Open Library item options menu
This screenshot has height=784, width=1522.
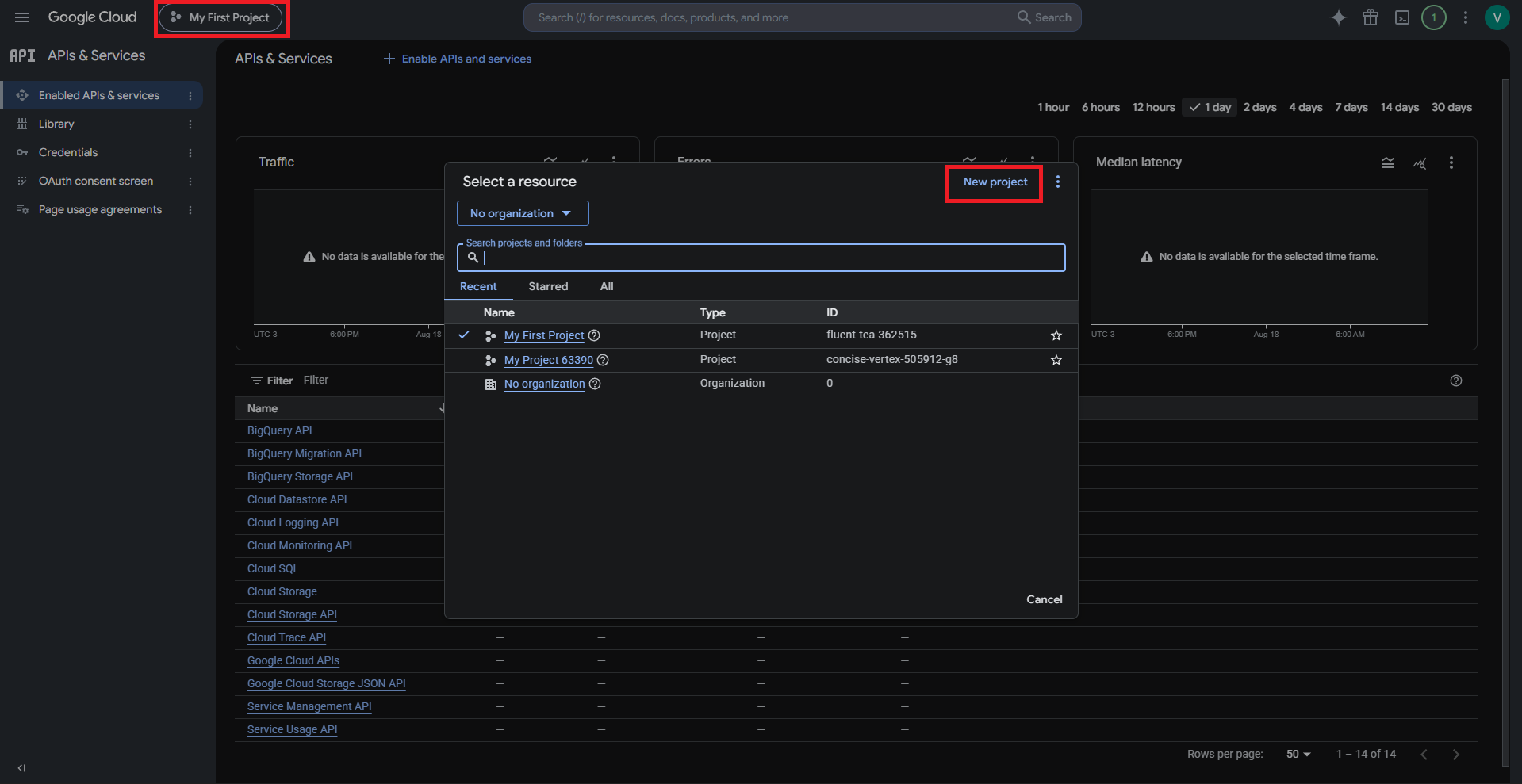[190, 124]
